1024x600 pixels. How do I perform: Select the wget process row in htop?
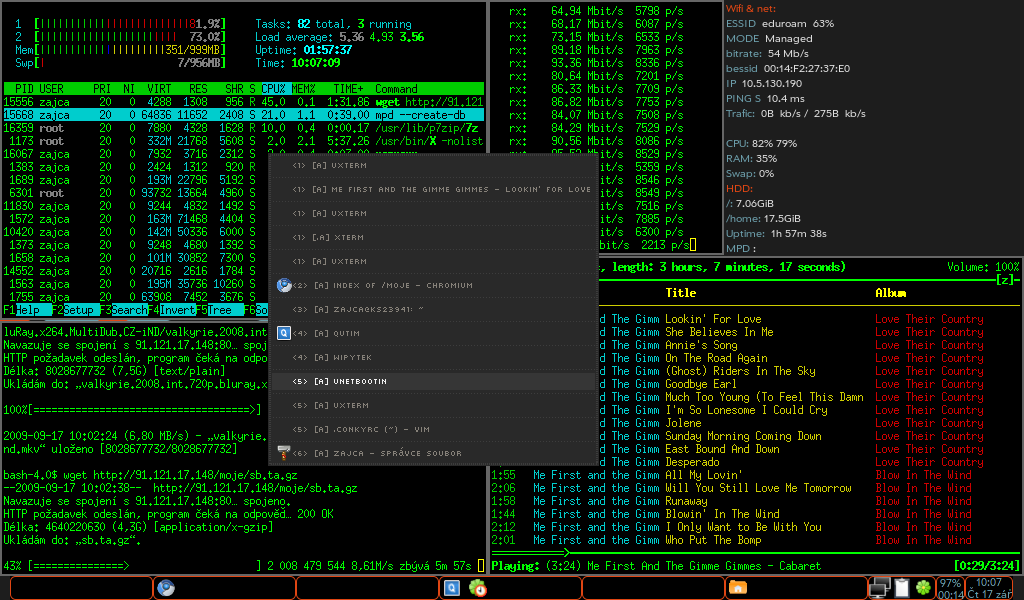tap(244, 102)
